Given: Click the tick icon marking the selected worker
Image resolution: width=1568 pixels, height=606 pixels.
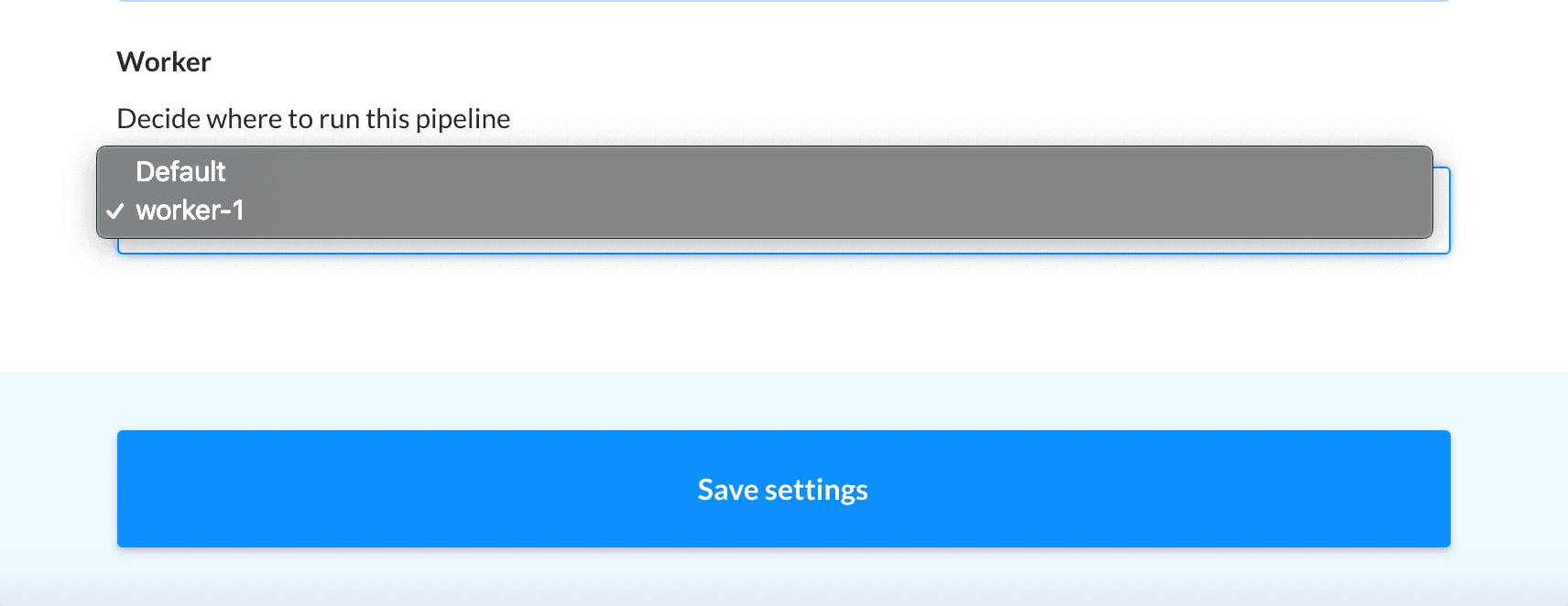Looking at the screenshot, I should (115, 211).
